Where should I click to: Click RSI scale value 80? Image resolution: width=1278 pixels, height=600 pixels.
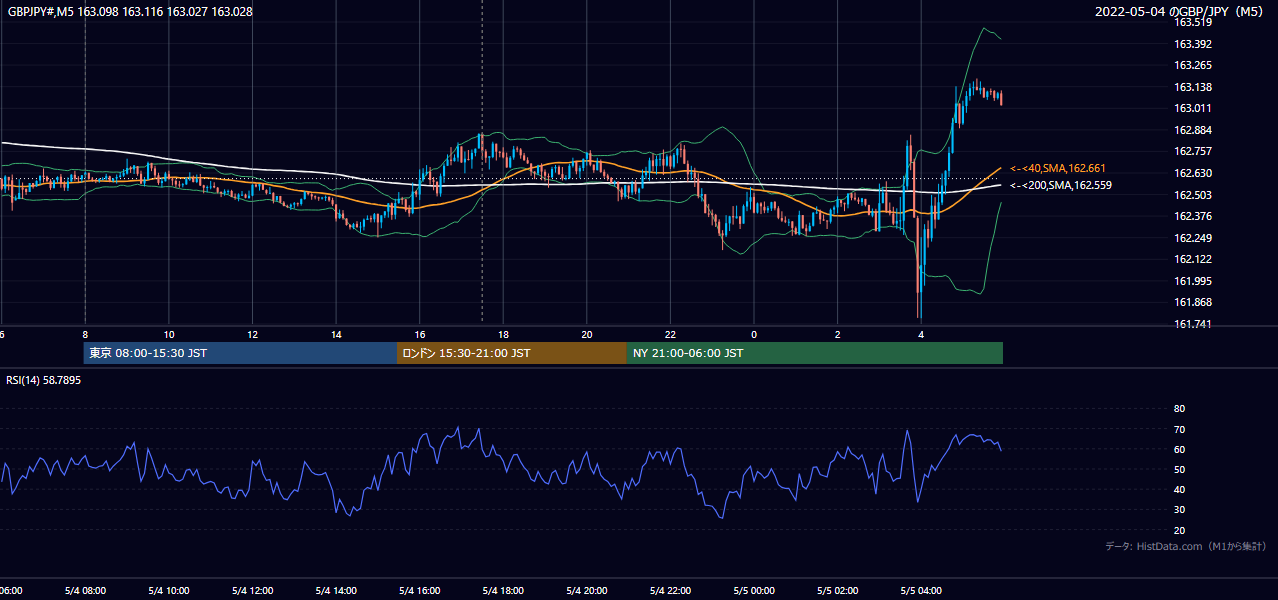tap(1179, 409)
